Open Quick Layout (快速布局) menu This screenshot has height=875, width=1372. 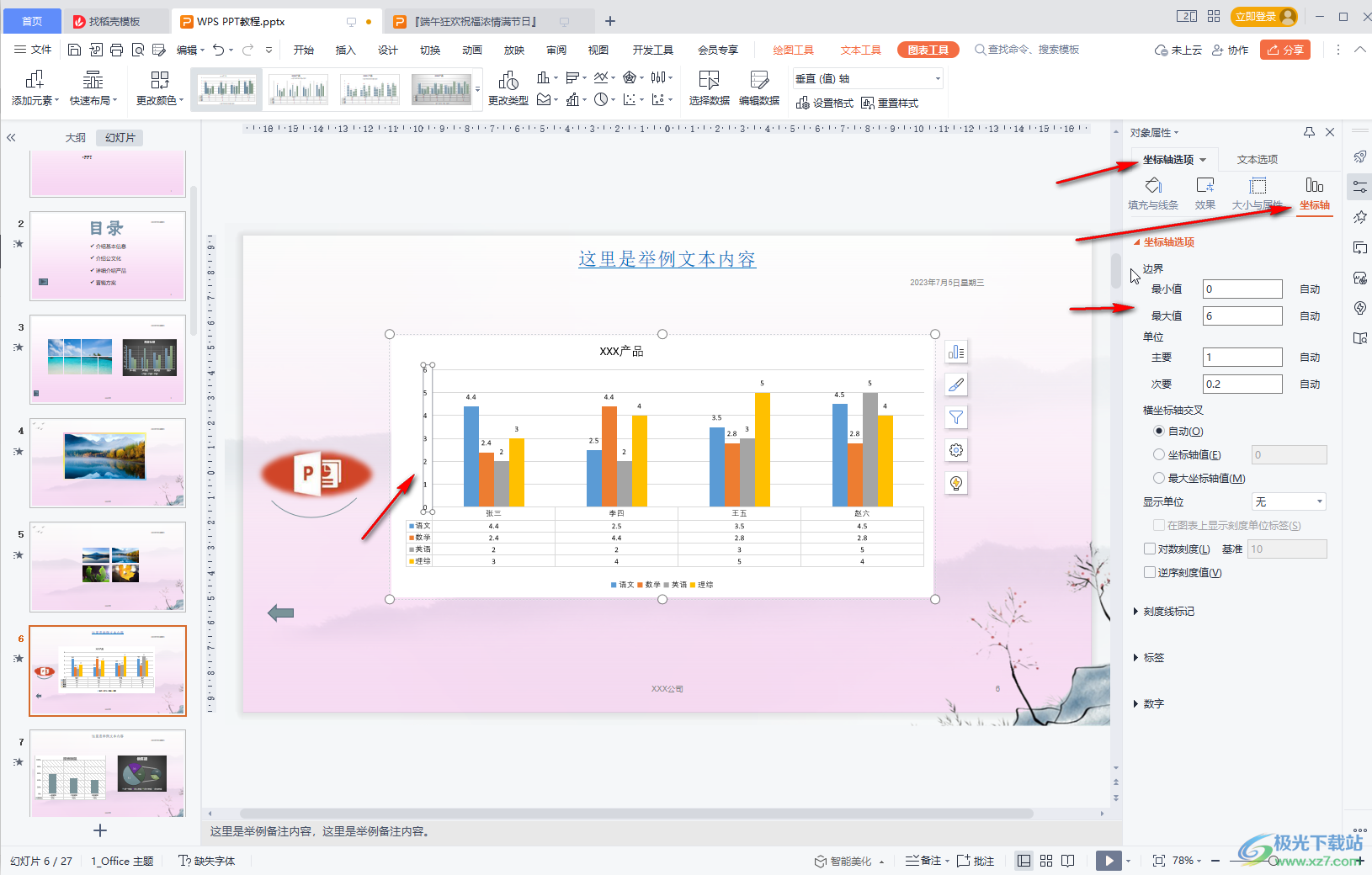(x=93, y=88)
